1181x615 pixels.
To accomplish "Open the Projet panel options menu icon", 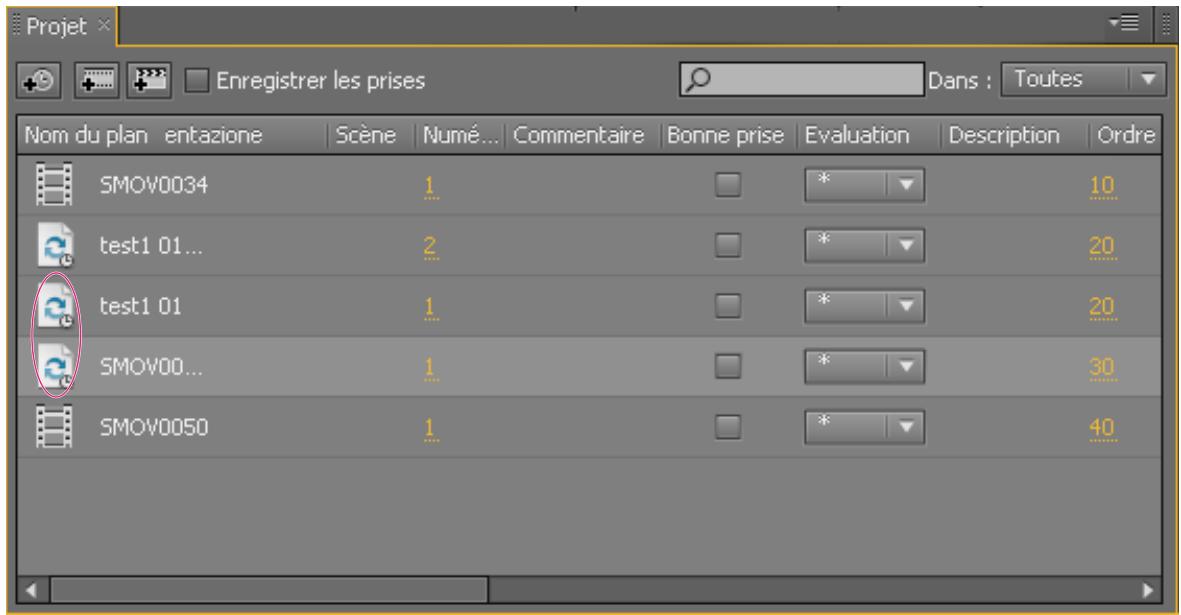I will click(1124, 23).
